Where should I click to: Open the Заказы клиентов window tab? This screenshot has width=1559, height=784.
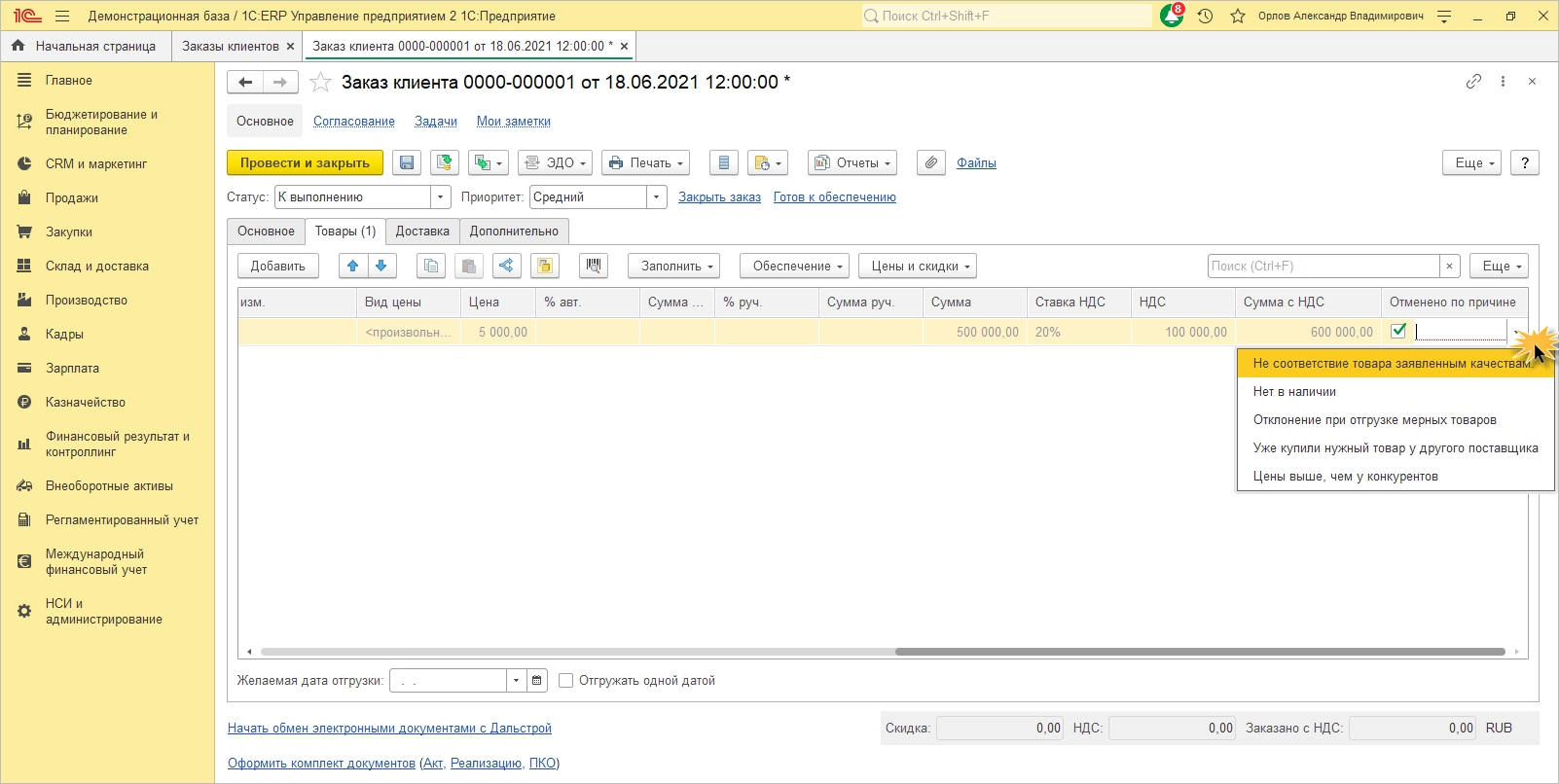pyautogui.click(x=231, y=46)
